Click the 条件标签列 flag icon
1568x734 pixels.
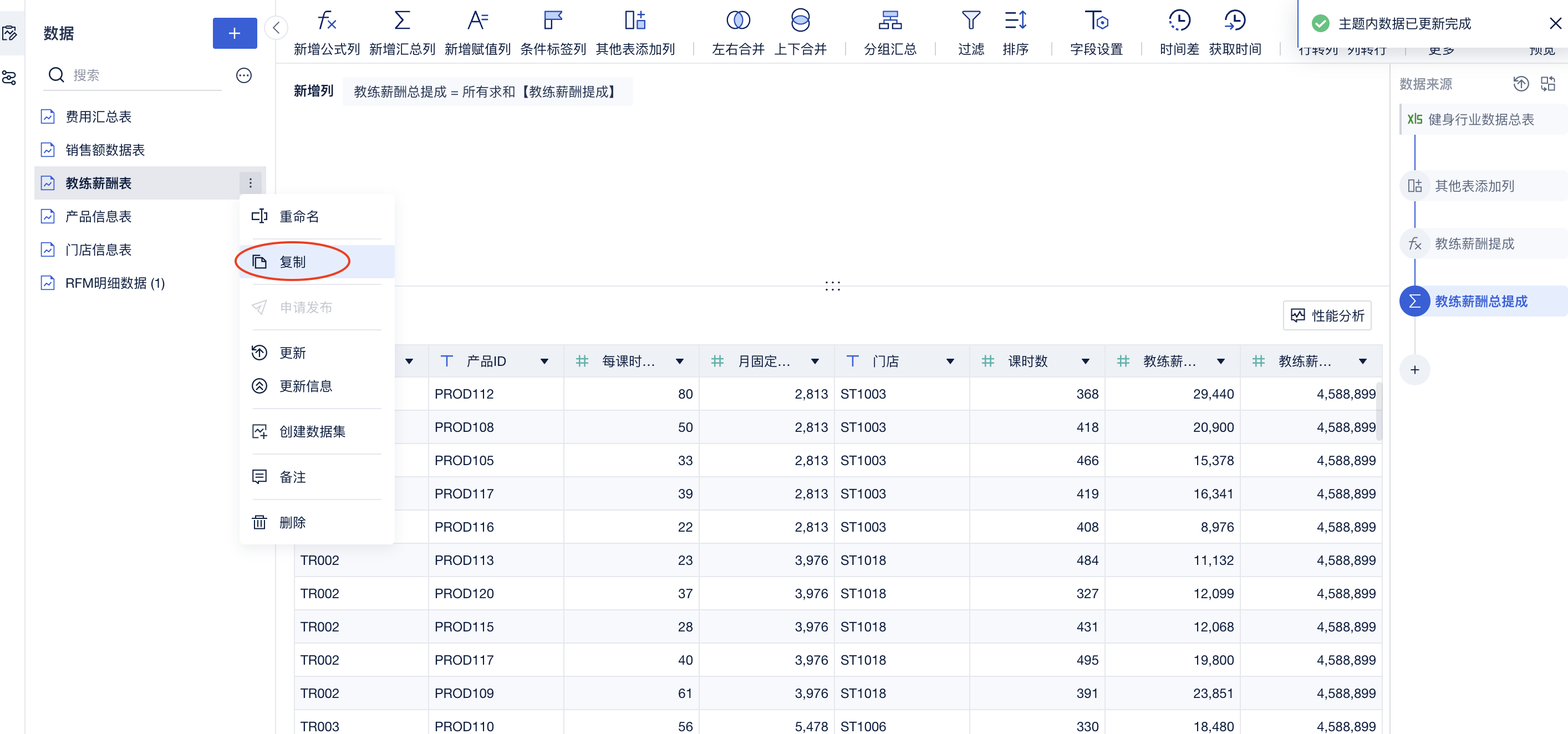552,21
